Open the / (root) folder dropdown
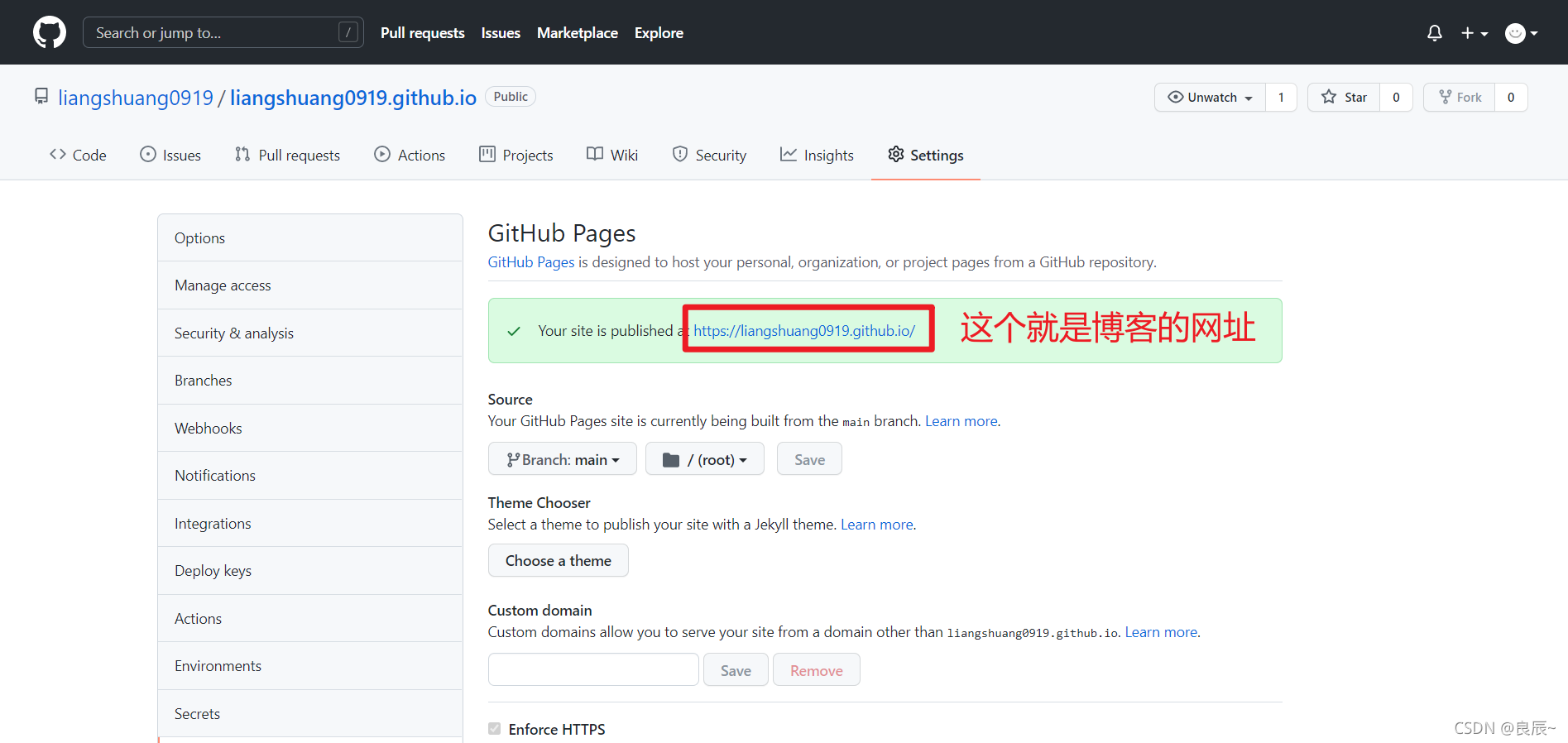Image resolution: width=1568 pixels, height=743 pixels. pyautogui.click(x=705, y=459)
